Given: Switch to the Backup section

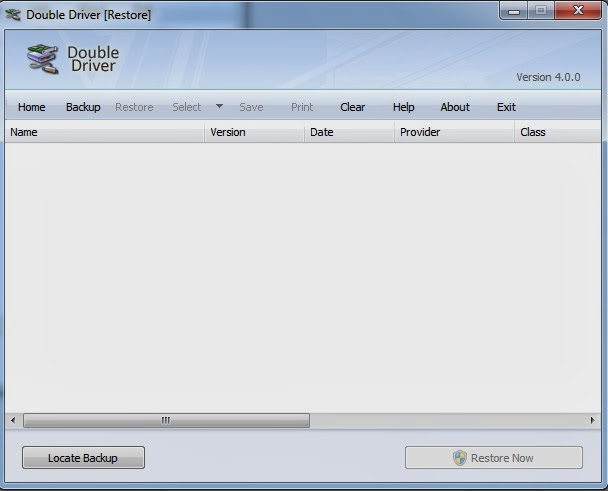Looking at the screenshot, I should [83, 107].
